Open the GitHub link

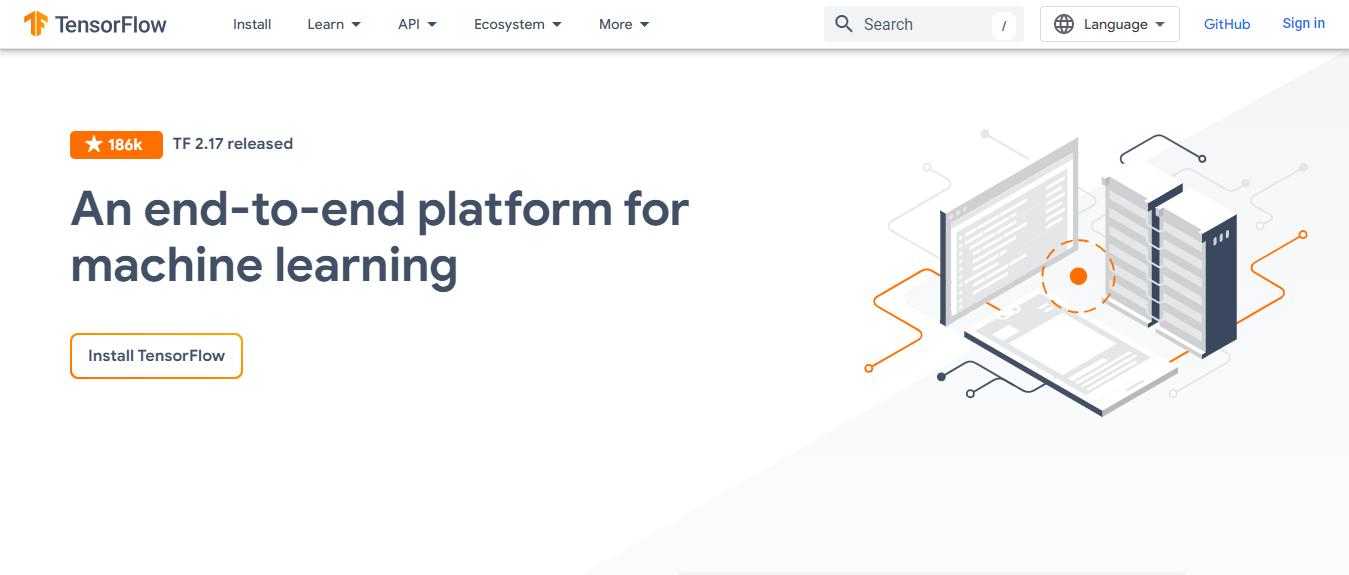tap(1227, 24)
